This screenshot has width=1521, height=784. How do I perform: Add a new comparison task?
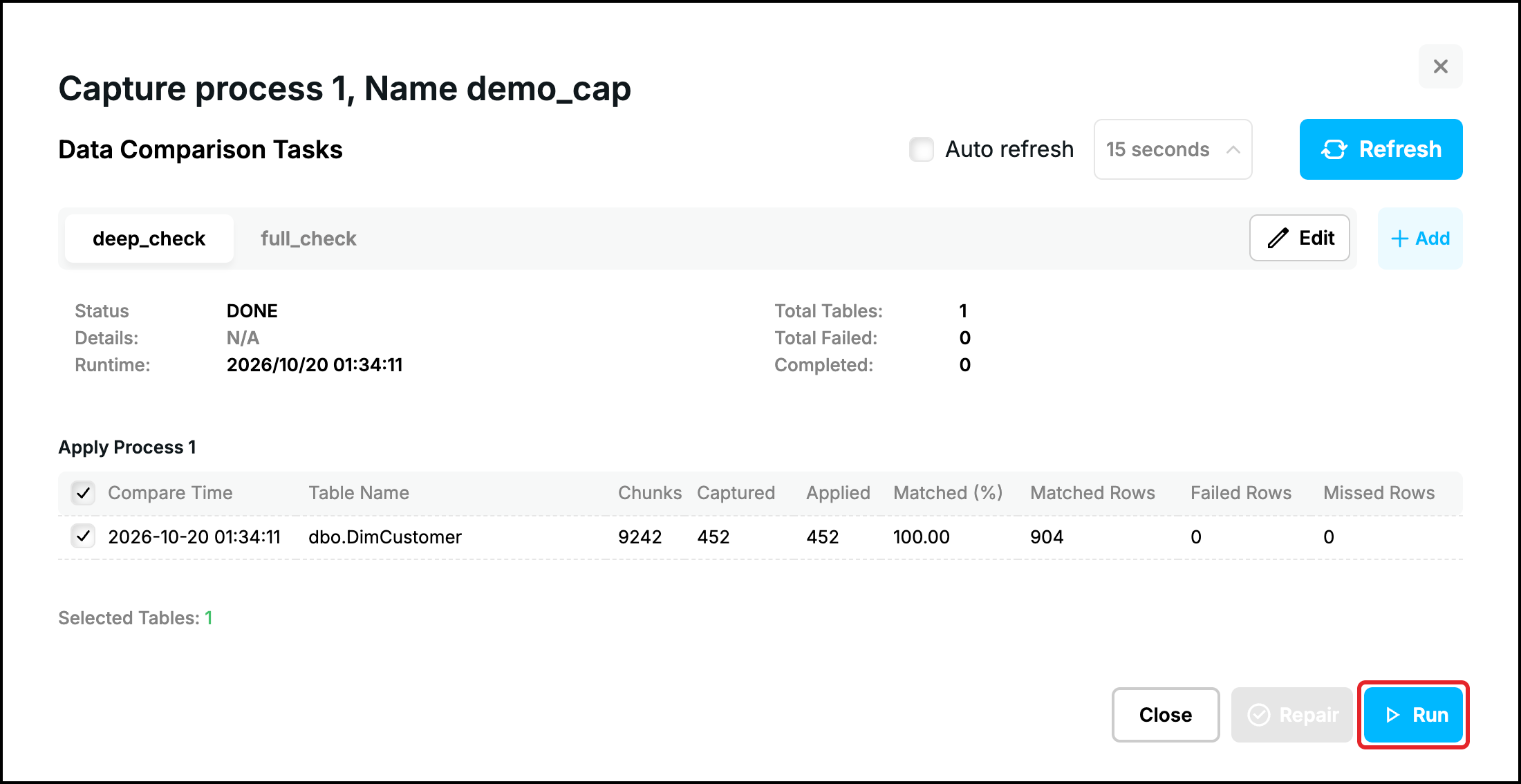(1420, 239)
